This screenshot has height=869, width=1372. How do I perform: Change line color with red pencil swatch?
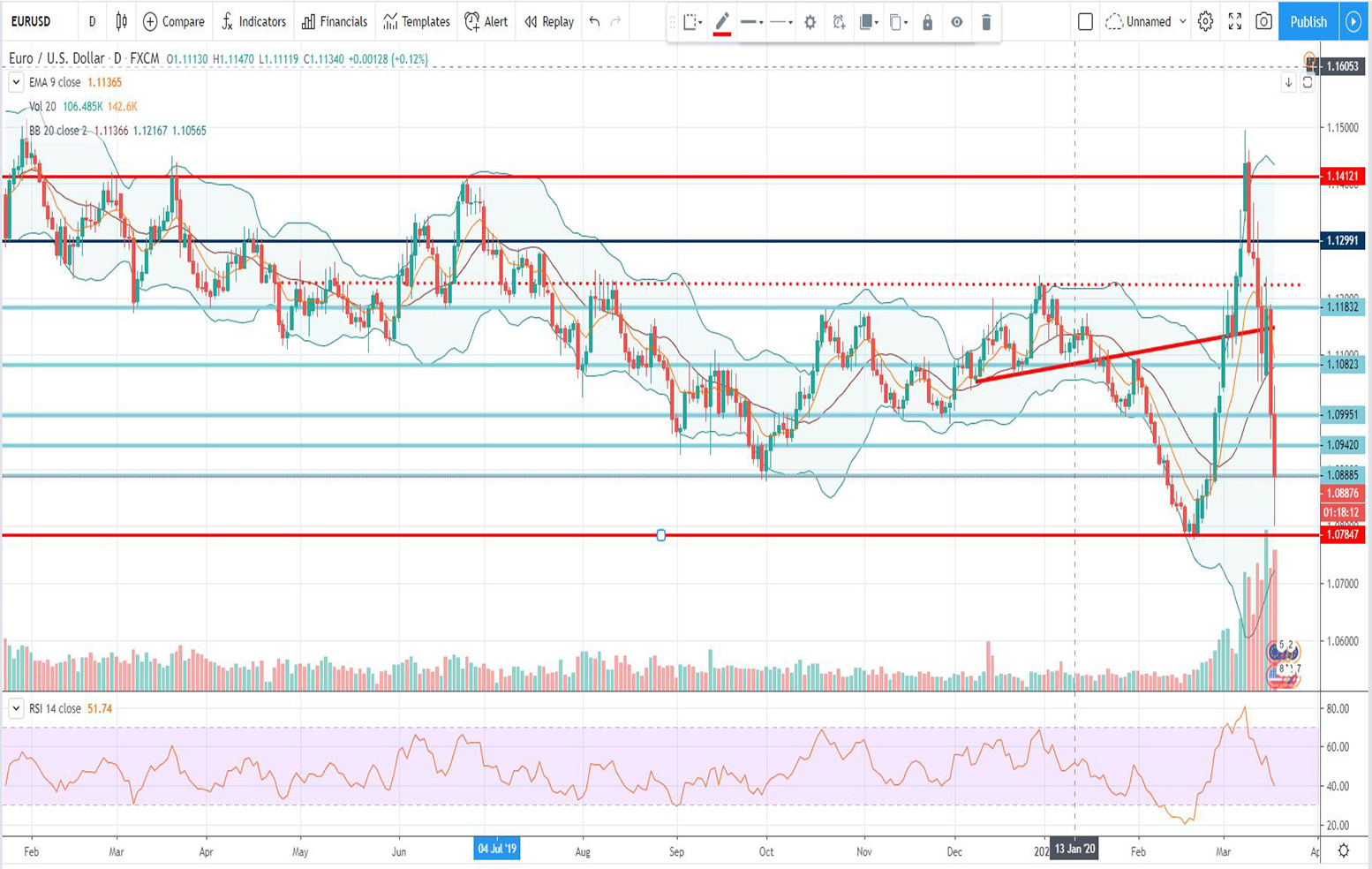[x=721, y=22]
